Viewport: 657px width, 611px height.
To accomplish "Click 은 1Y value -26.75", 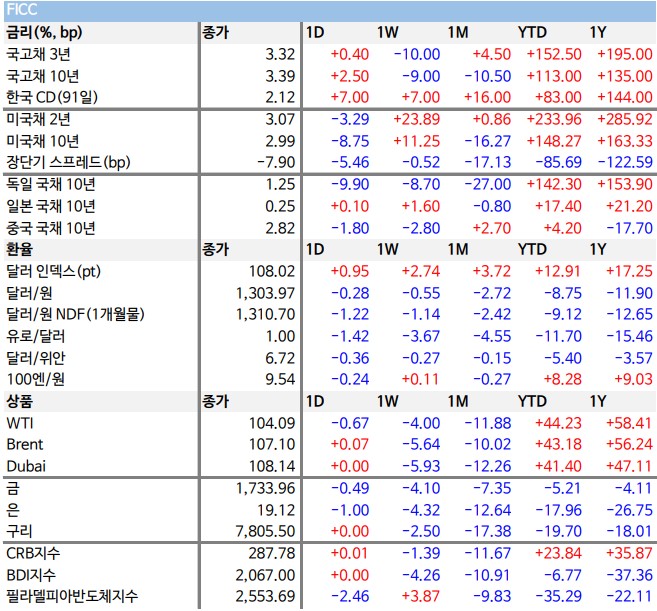I will 629,510.
